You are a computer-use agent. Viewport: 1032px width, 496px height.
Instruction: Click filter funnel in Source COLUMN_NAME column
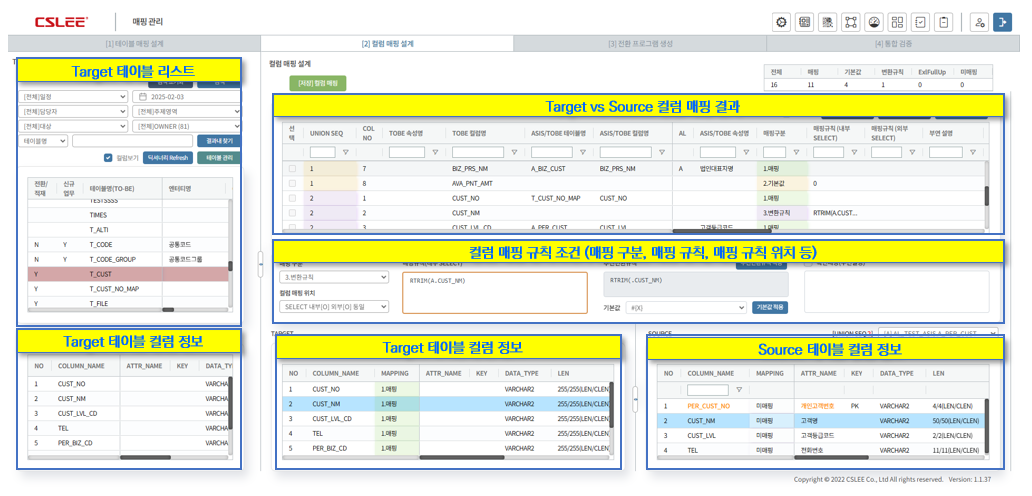pos(738,390)
